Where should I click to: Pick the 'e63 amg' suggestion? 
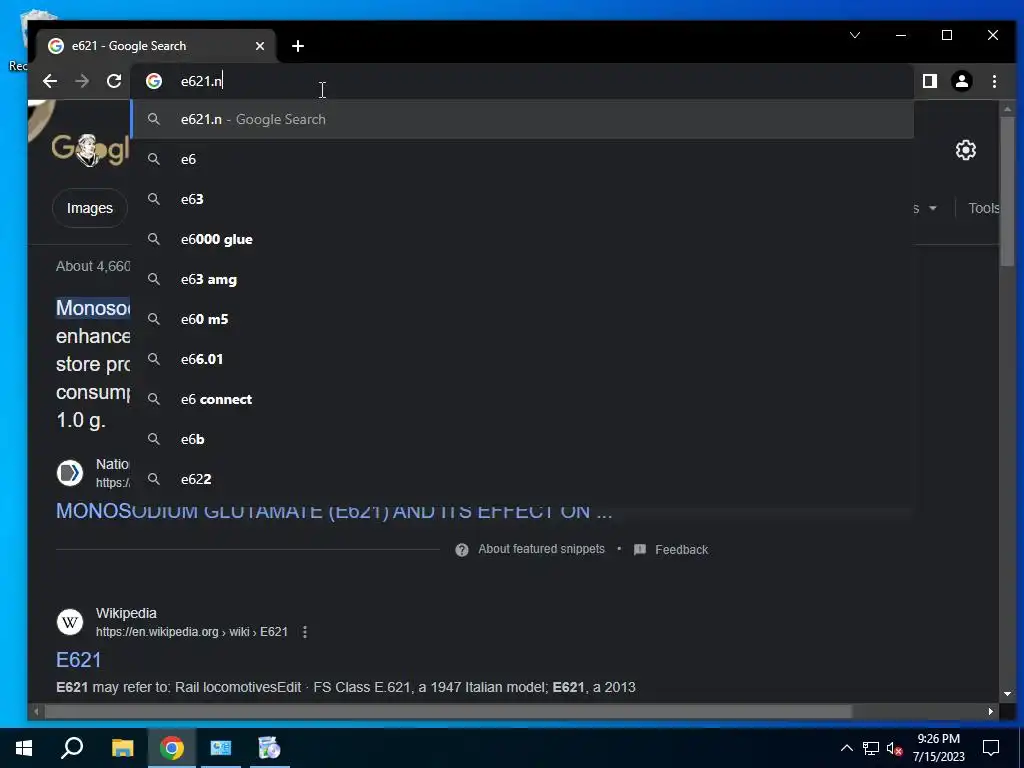(x=522, y=280)
